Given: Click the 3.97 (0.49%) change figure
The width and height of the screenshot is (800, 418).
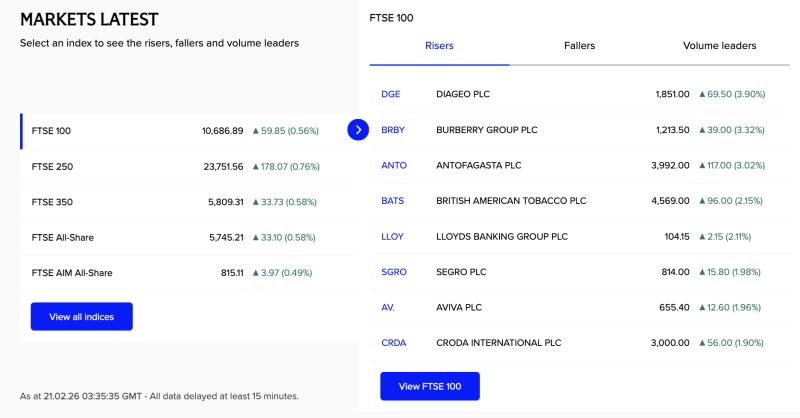Looking at the screenshot, I should coord(282,273).
